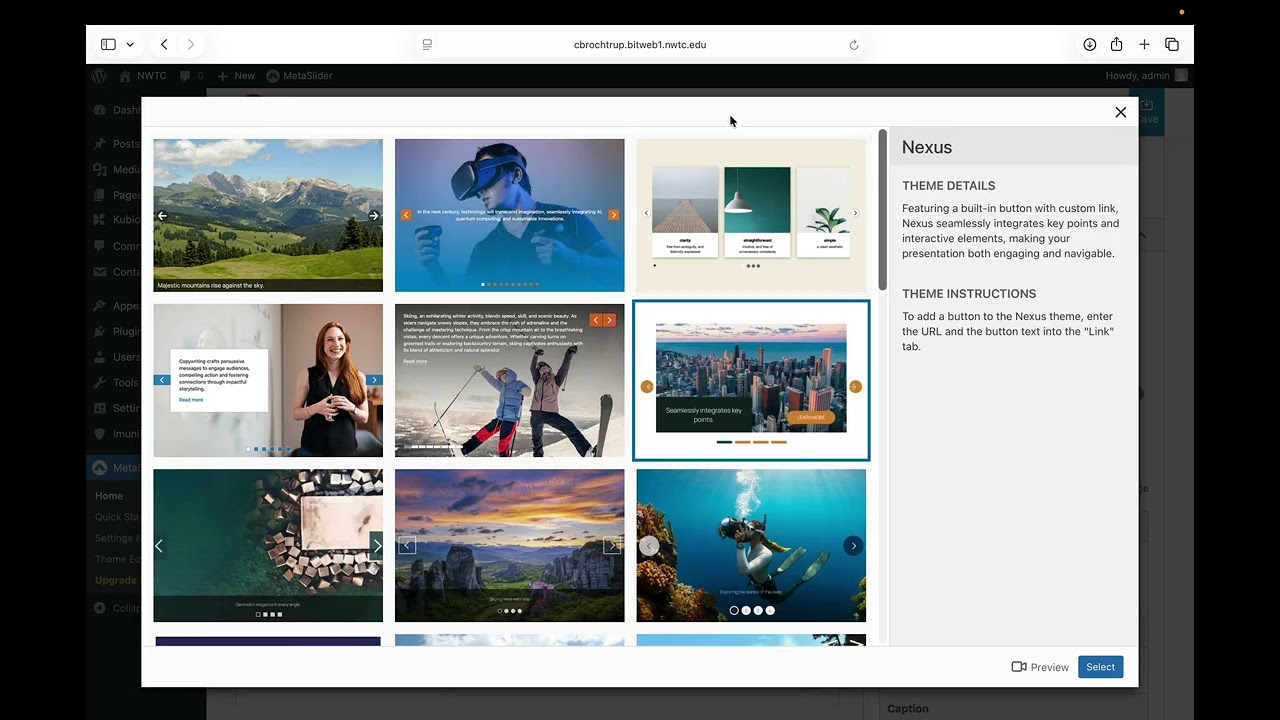The image size is (1280, 720).
Task: Open the MetaSlider sidebar menu item
Action: pos(114,467)
